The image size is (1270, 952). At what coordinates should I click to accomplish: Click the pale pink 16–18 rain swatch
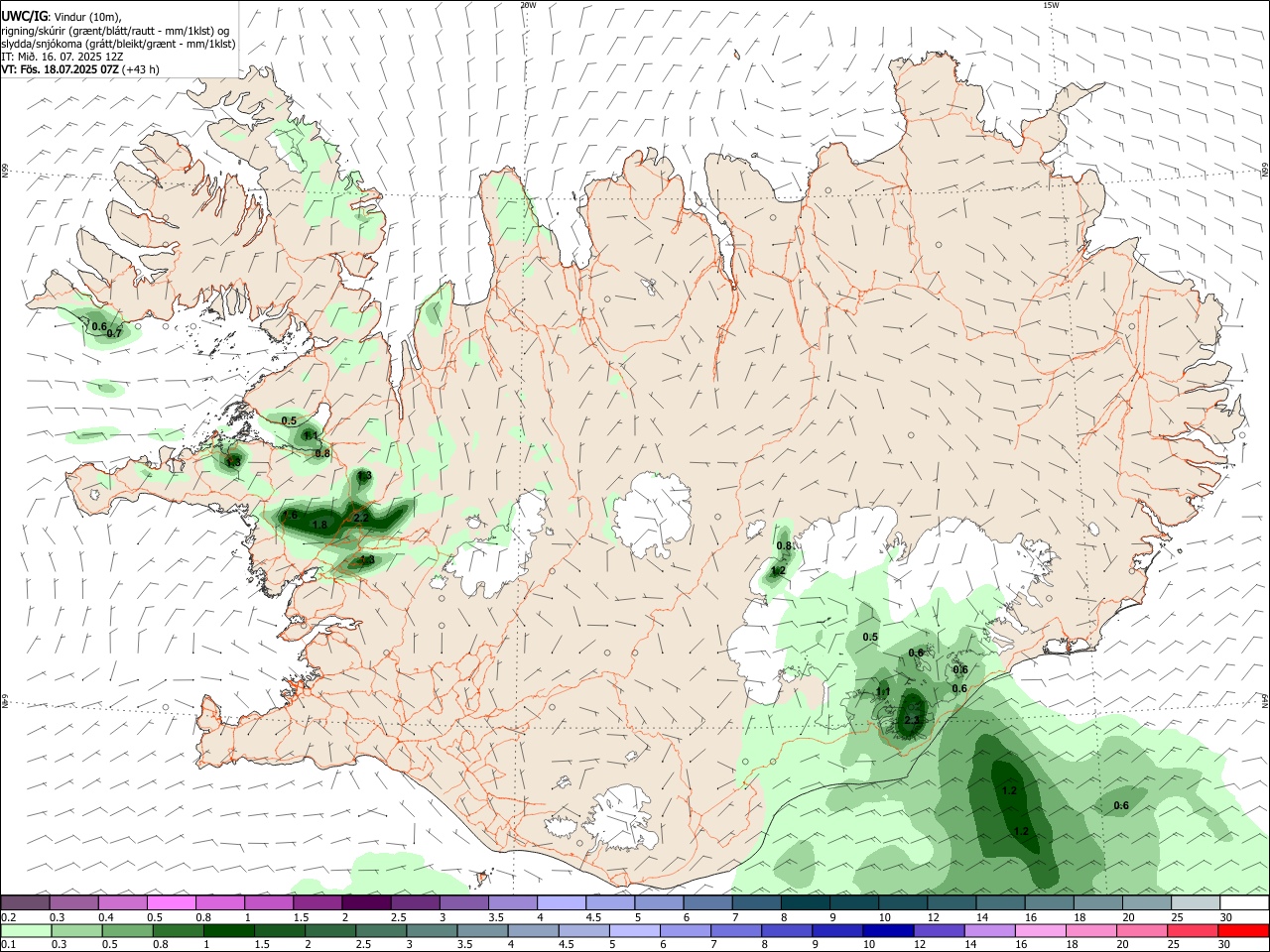tap(1039, 931)
